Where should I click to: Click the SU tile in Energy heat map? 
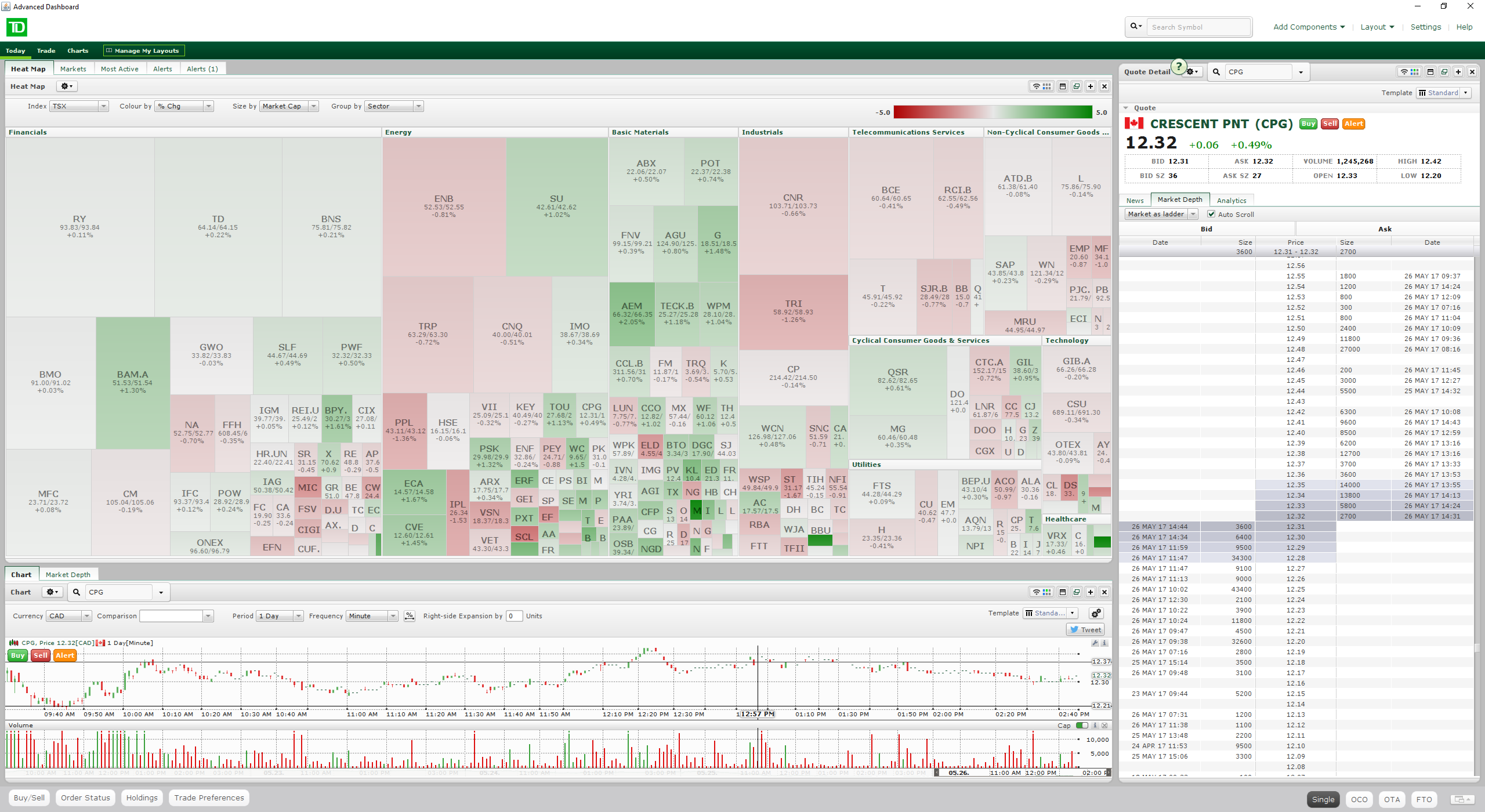[557, 206]
